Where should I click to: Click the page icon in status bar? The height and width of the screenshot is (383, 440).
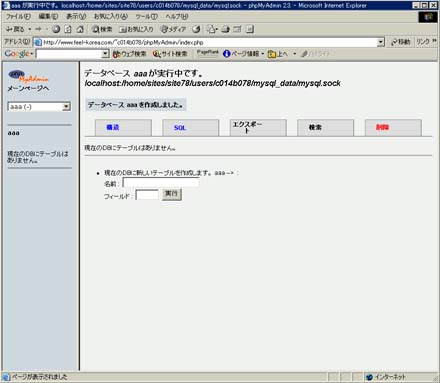[x=6, y=377]
